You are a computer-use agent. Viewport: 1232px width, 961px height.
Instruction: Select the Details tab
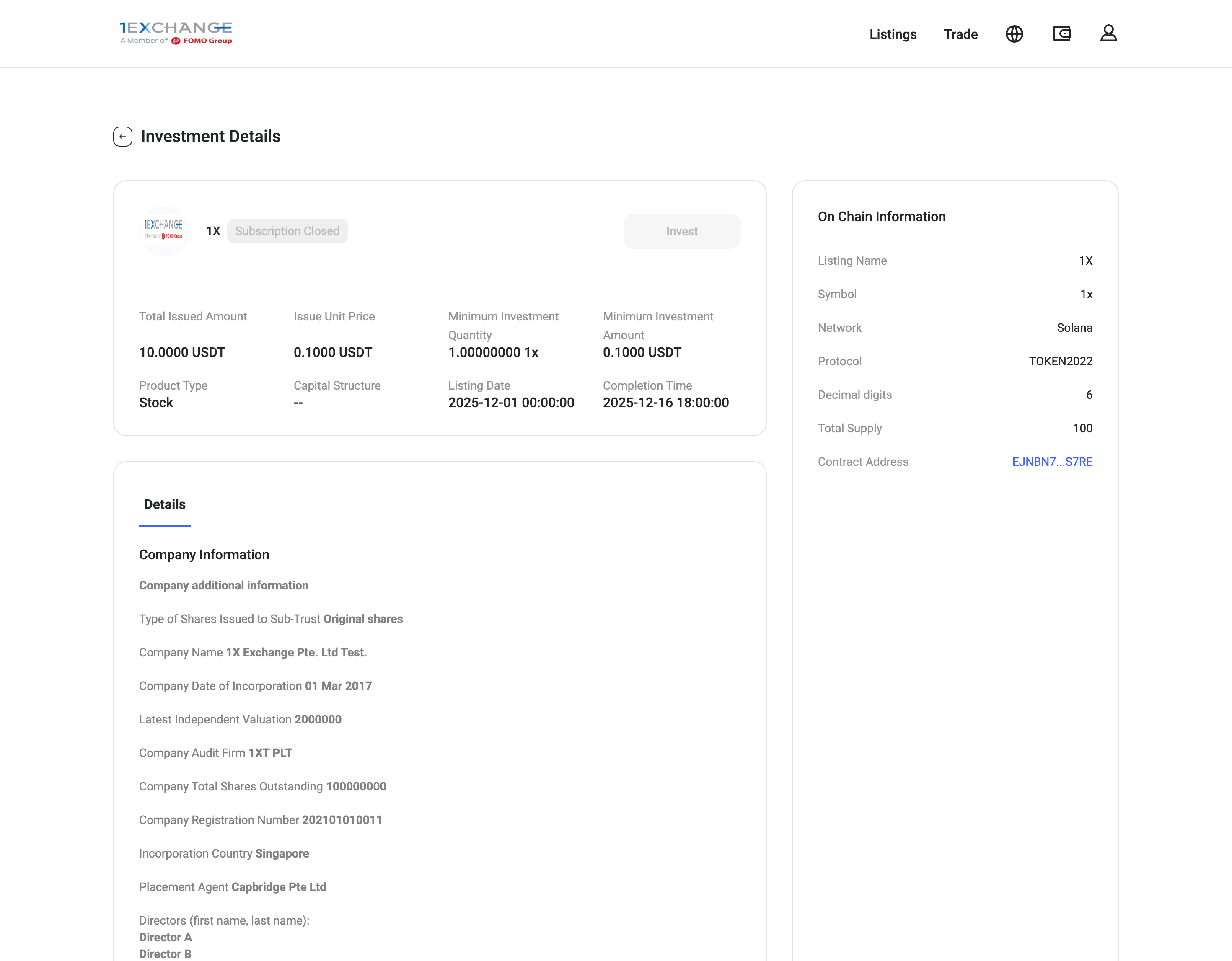click(165, 504)
